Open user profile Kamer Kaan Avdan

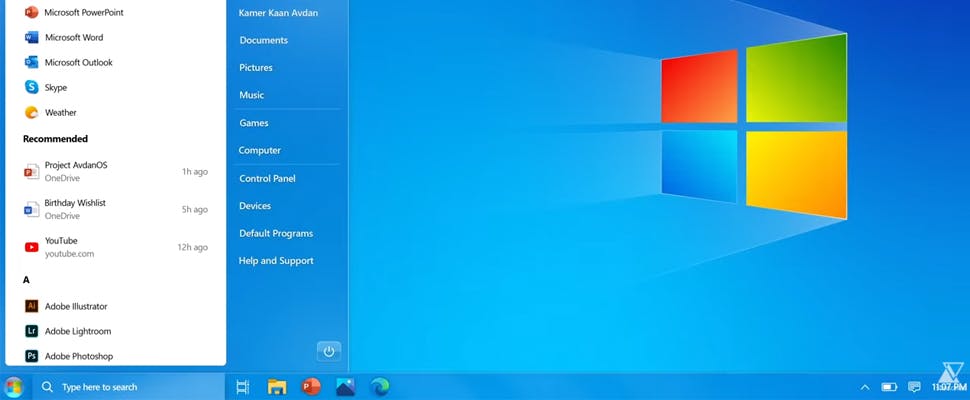point(278,12)
